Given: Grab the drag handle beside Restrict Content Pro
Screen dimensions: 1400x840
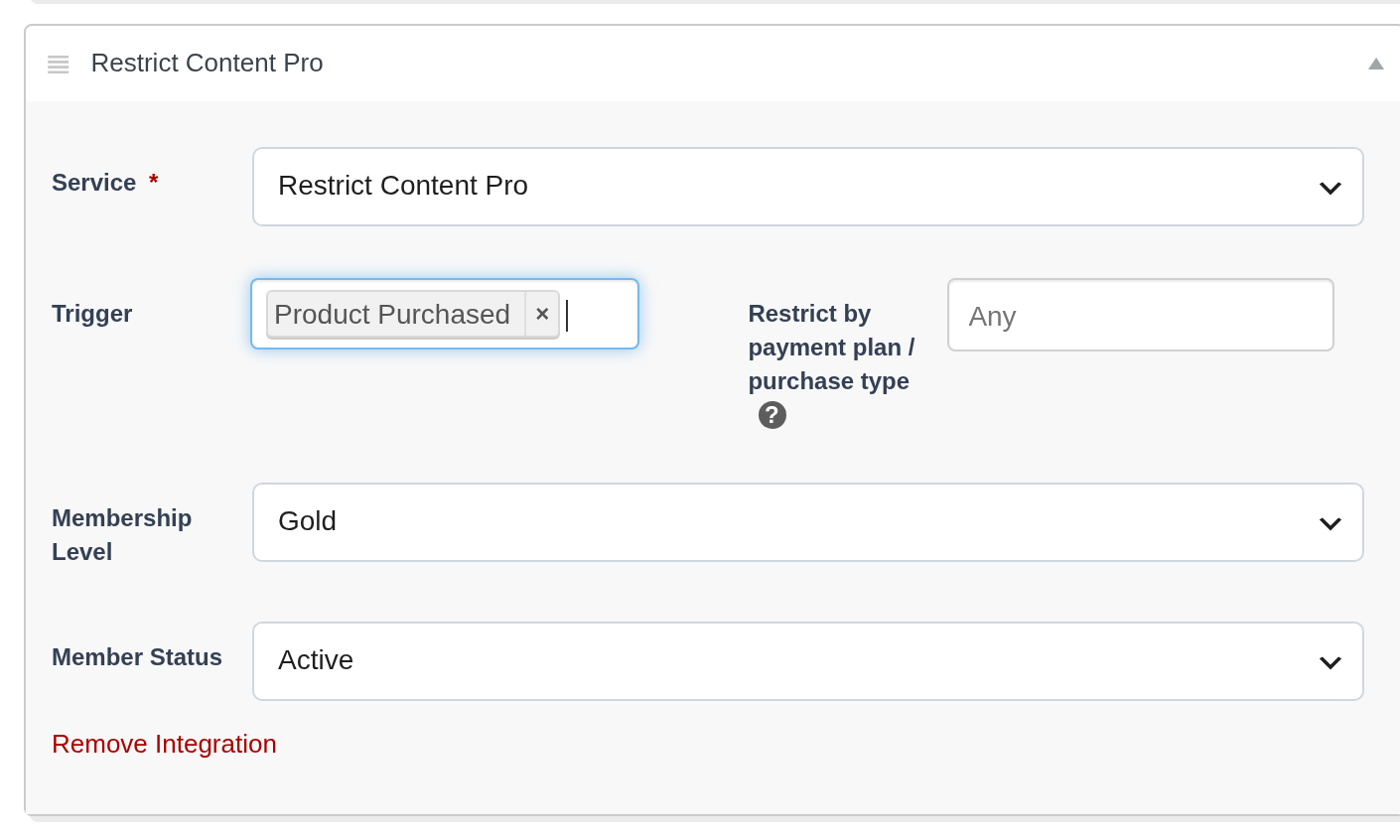Looking at the screenshot, I should click(x=59, y=65).
